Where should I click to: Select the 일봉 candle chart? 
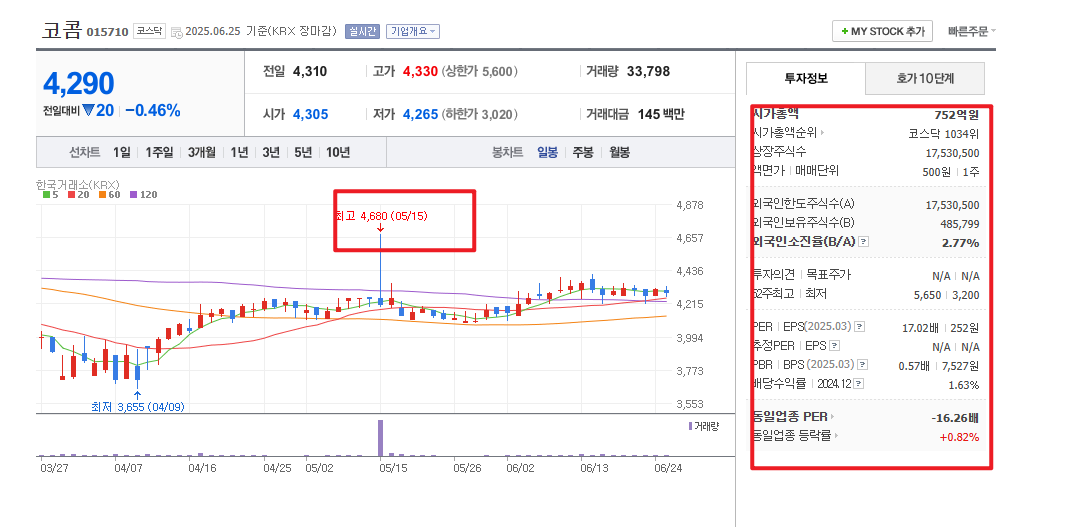coord(547,152)
